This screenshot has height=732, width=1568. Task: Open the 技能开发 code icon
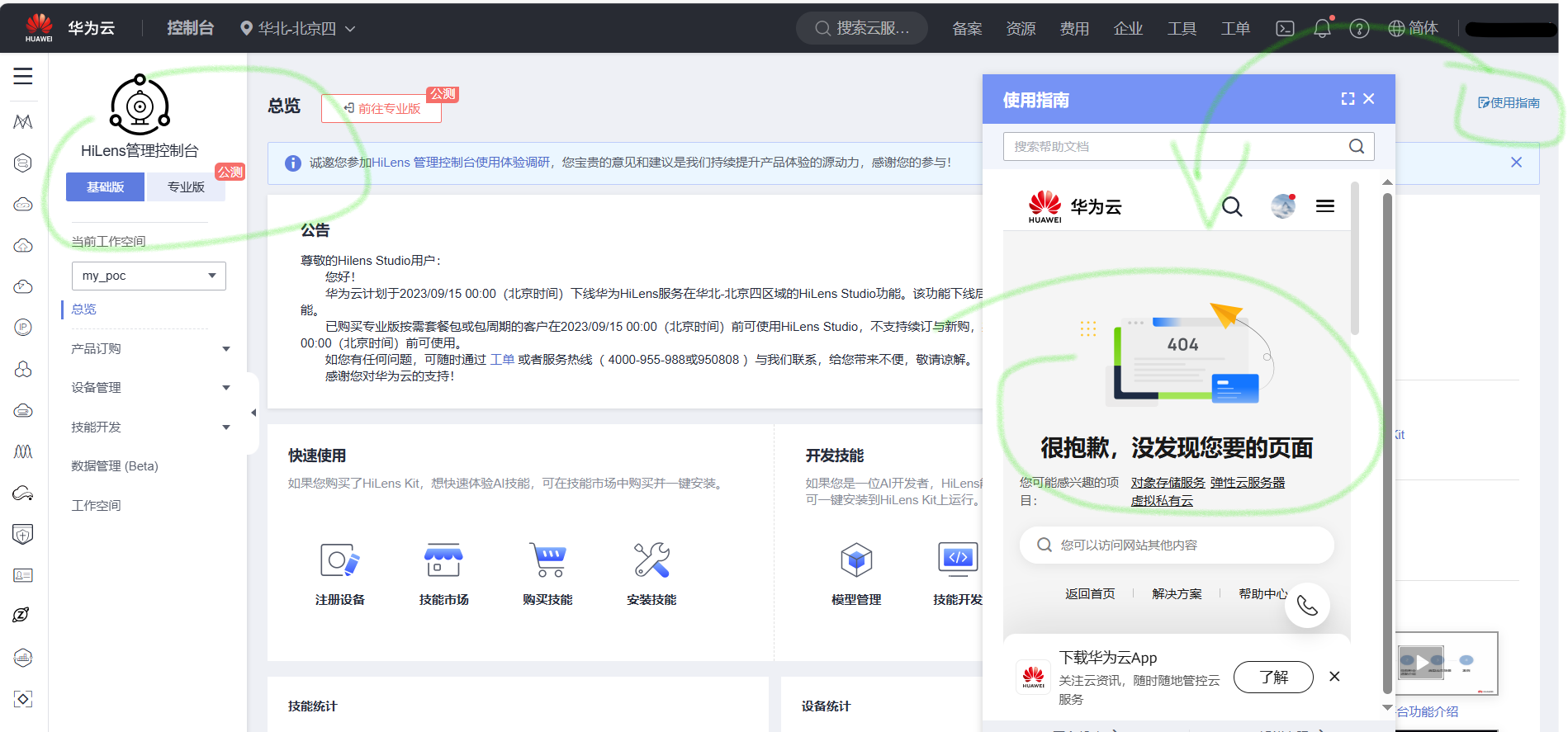958,560
